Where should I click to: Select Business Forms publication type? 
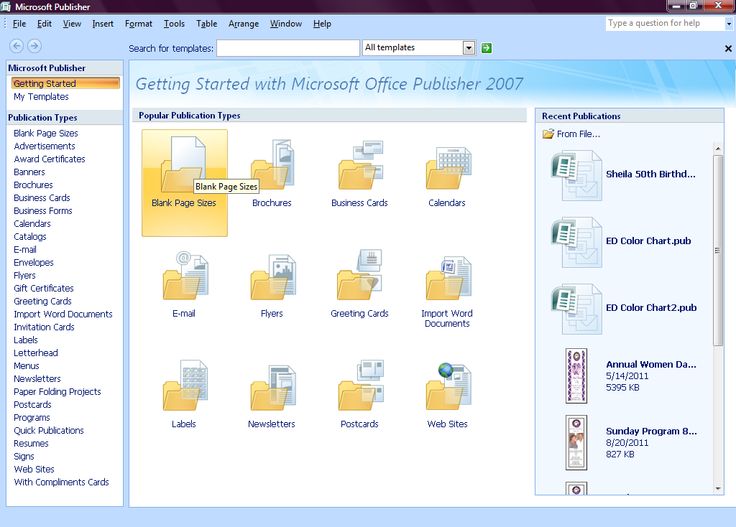click(x=43, y=211)
